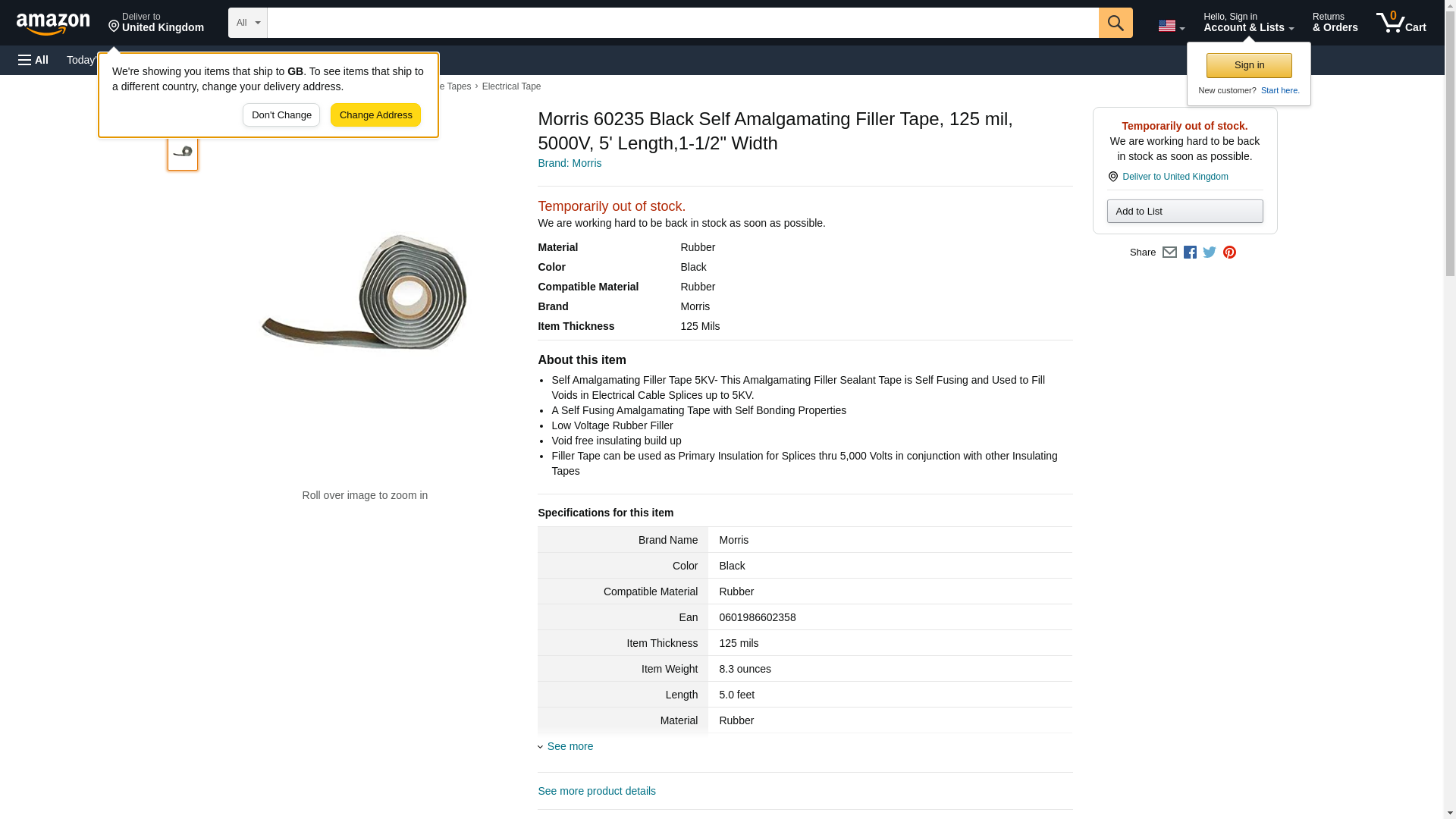Click the Sign in button

click(1249, 65)
